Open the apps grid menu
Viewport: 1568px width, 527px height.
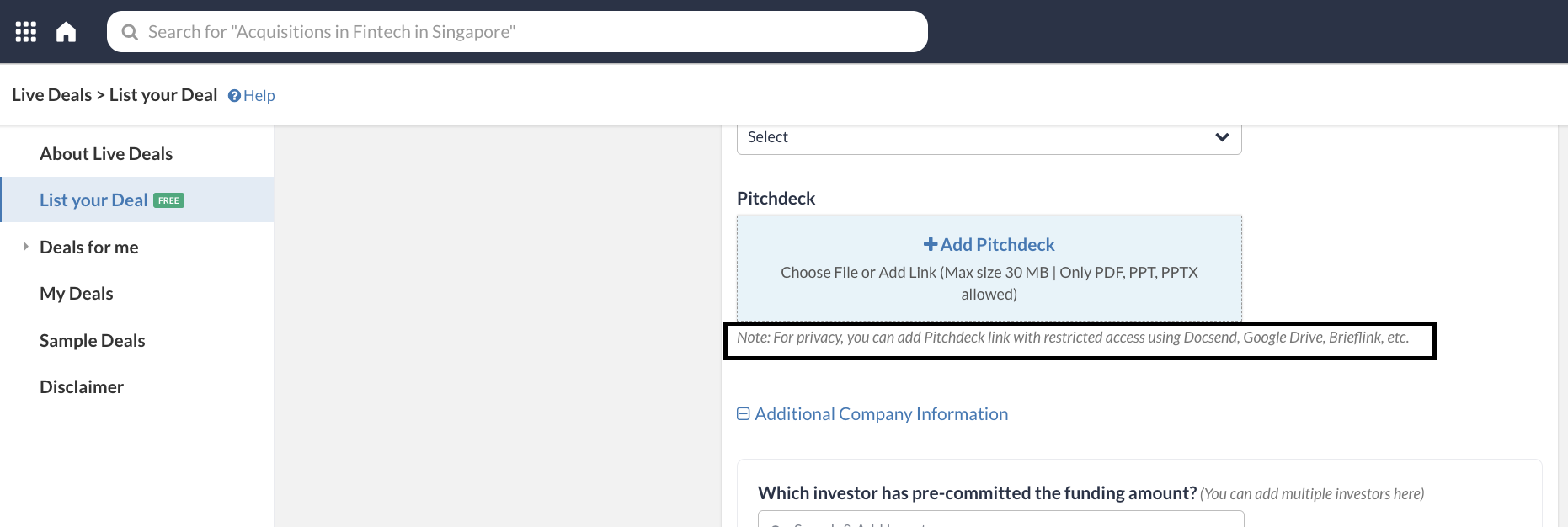click(26, 32)
